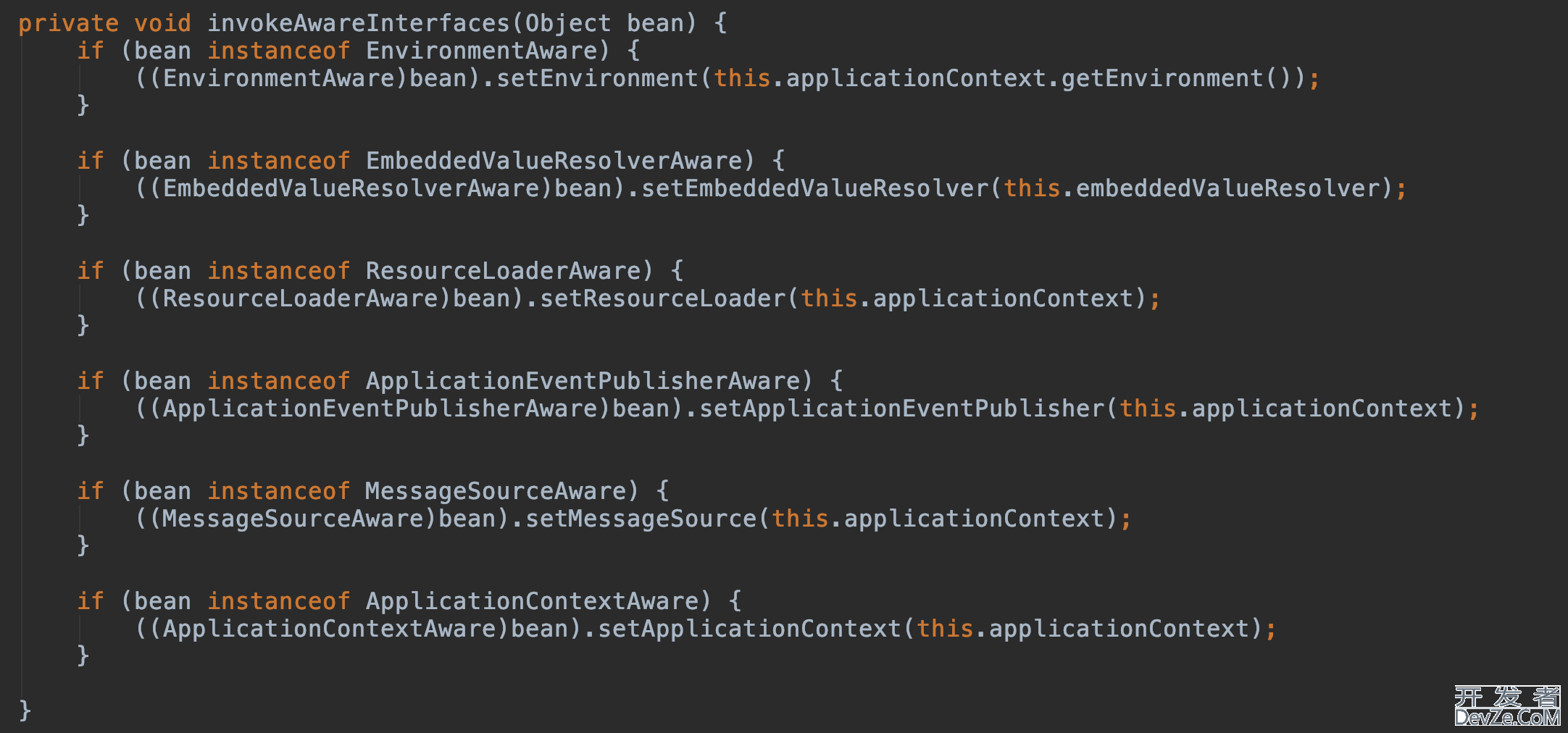Click the setMessageSource method call
1568x733 pixels.
click(641, 519)
